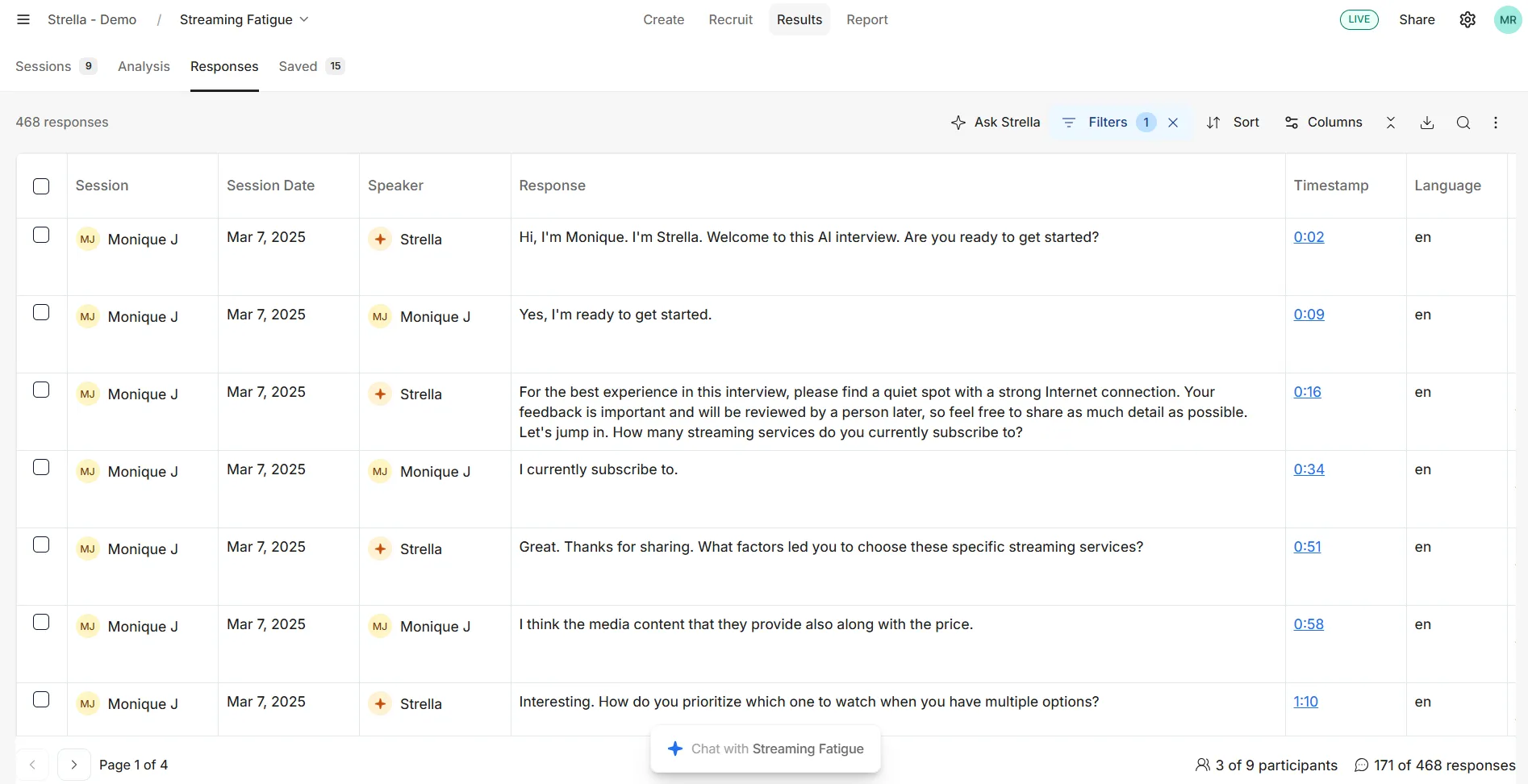Image resolution: width=1528 pixels, height=784 pixels.
Task: Switch to the Recruit tab
Action: pyautogui.click(x=730, y=19)
